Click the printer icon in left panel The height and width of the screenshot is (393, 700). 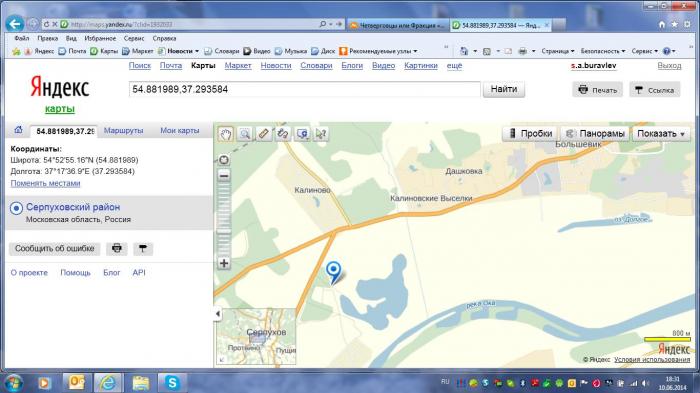point(117,248)
